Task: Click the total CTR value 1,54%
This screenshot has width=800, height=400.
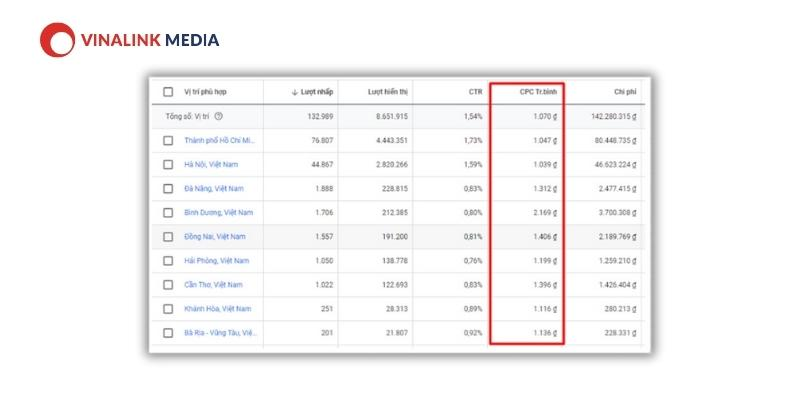Action: [x=473, y=116]
